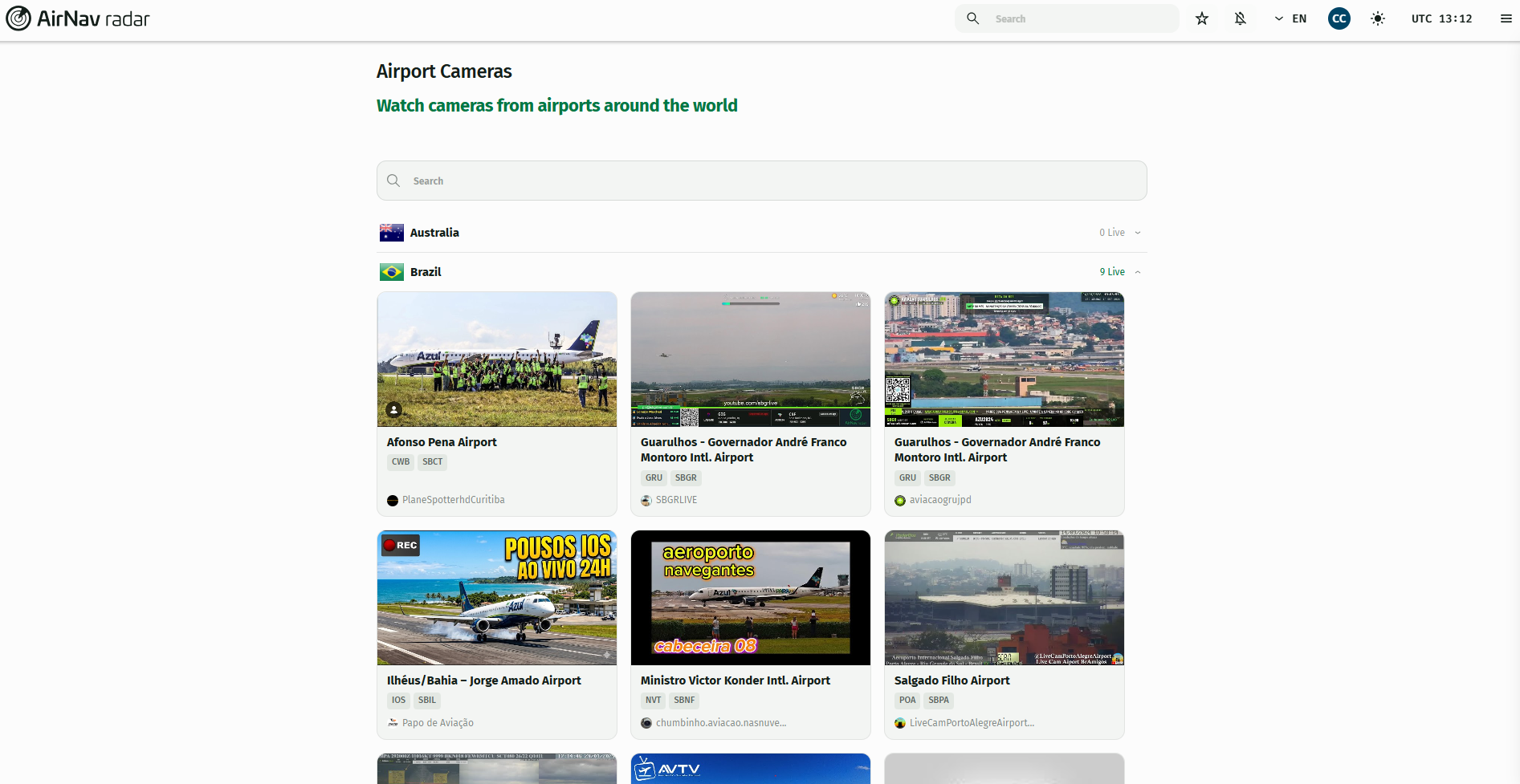The image size is (1520, 784).
Task: Click magnifier icon in cameras search bar
Action: pos(393,181)
